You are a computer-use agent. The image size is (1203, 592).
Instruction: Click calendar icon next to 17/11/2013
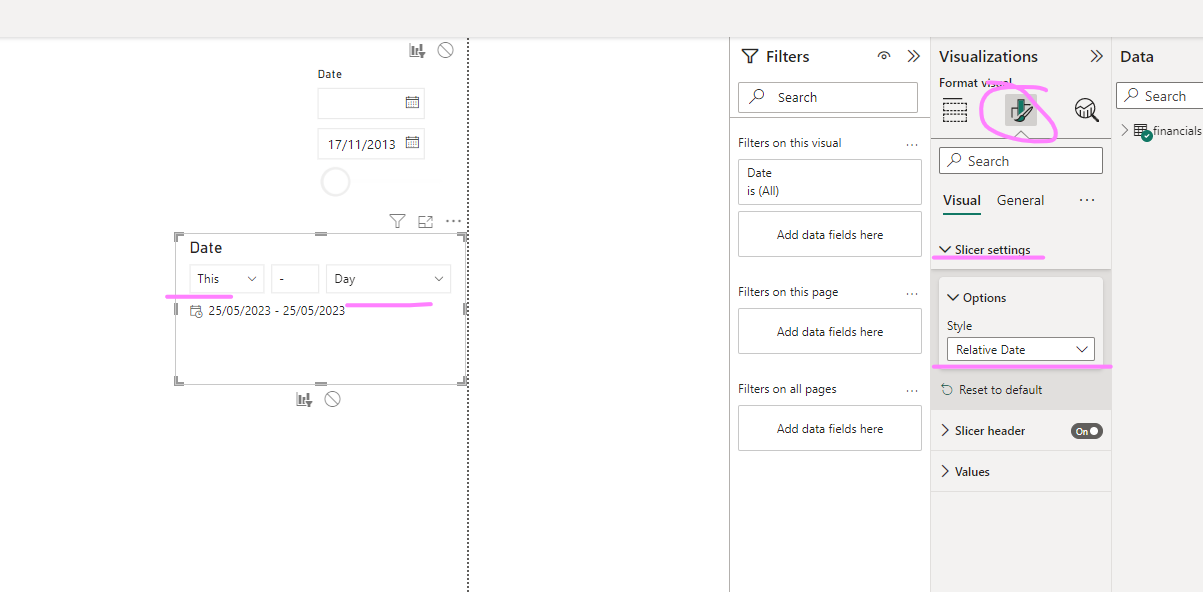pyautogui.click(x=412, y=143)
